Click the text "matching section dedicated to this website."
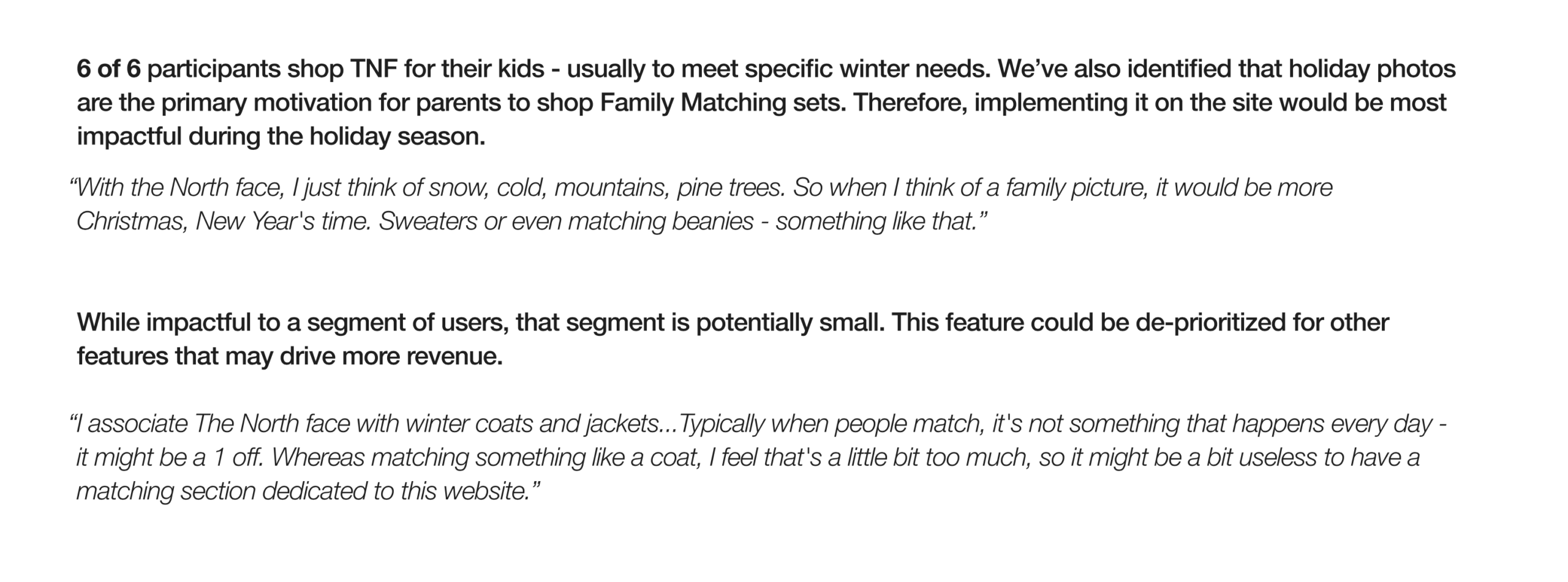Viewport: 1568px width, 582px height. click(307, 491)
